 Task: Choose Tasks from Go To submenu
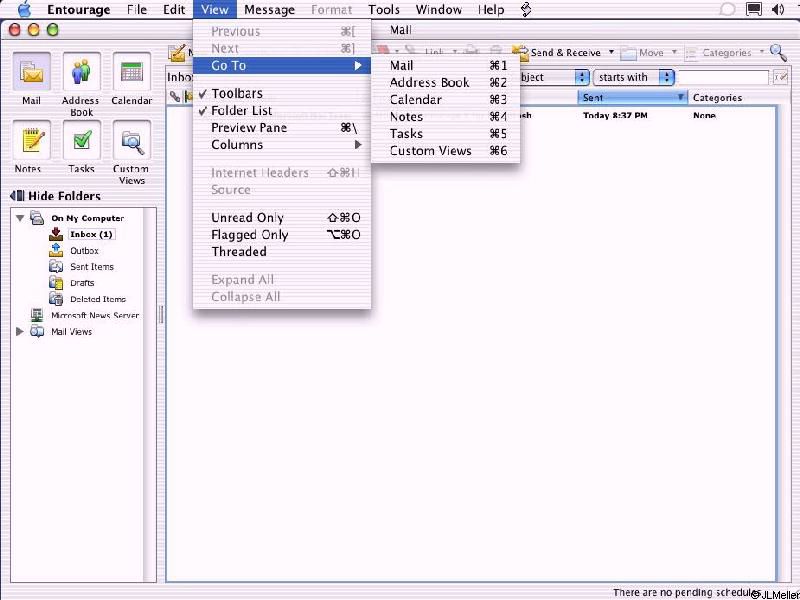click(445, 134)
